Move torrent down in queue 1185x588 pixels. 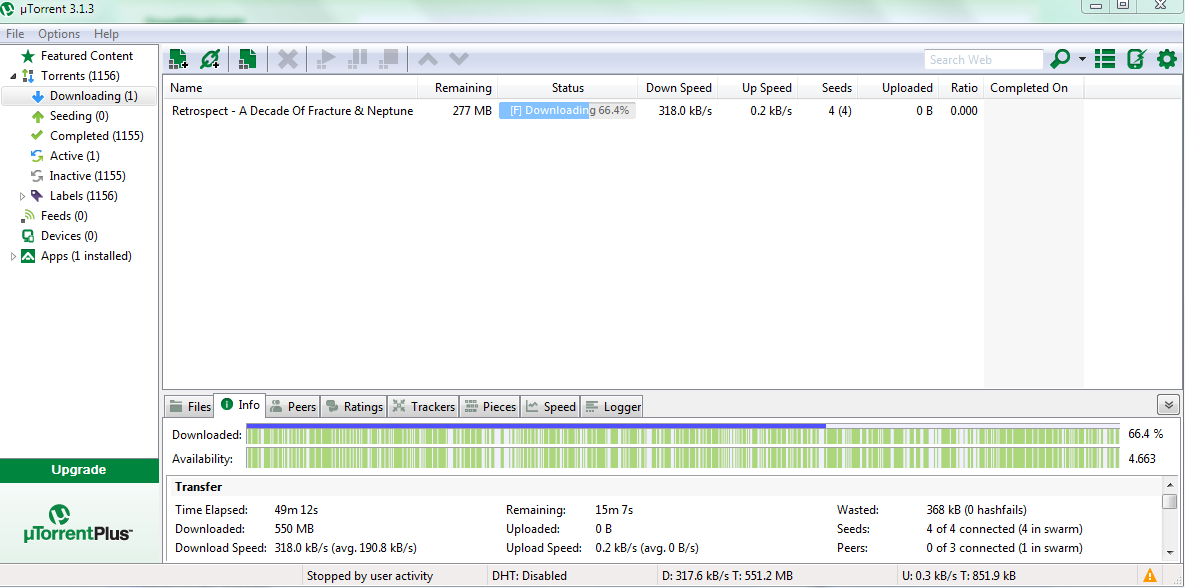[459, 59]
